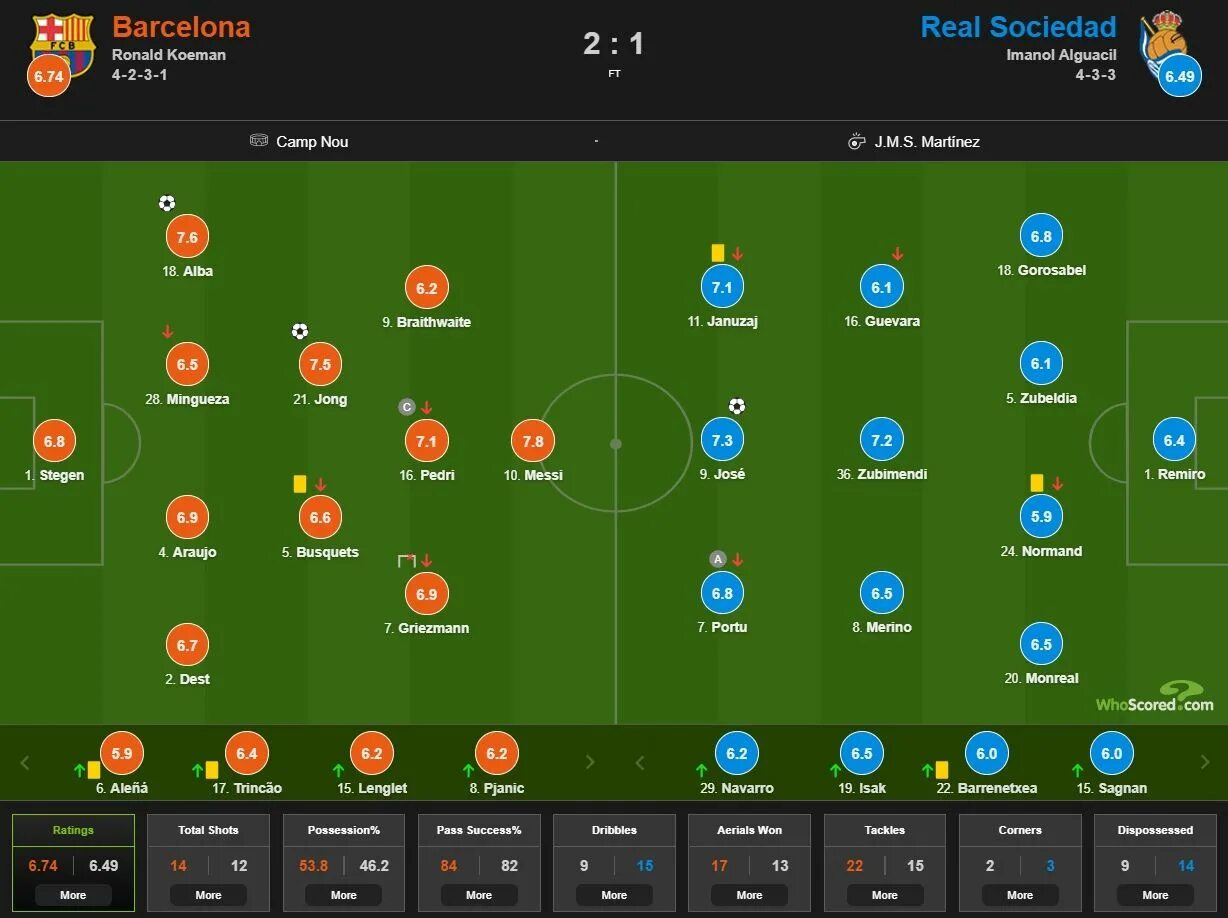Image resolution: width=1228 pixels, height=918 pixels.
Task: Show next Barcelona substitutes with right arrow
Action: (x=590, y=762)
